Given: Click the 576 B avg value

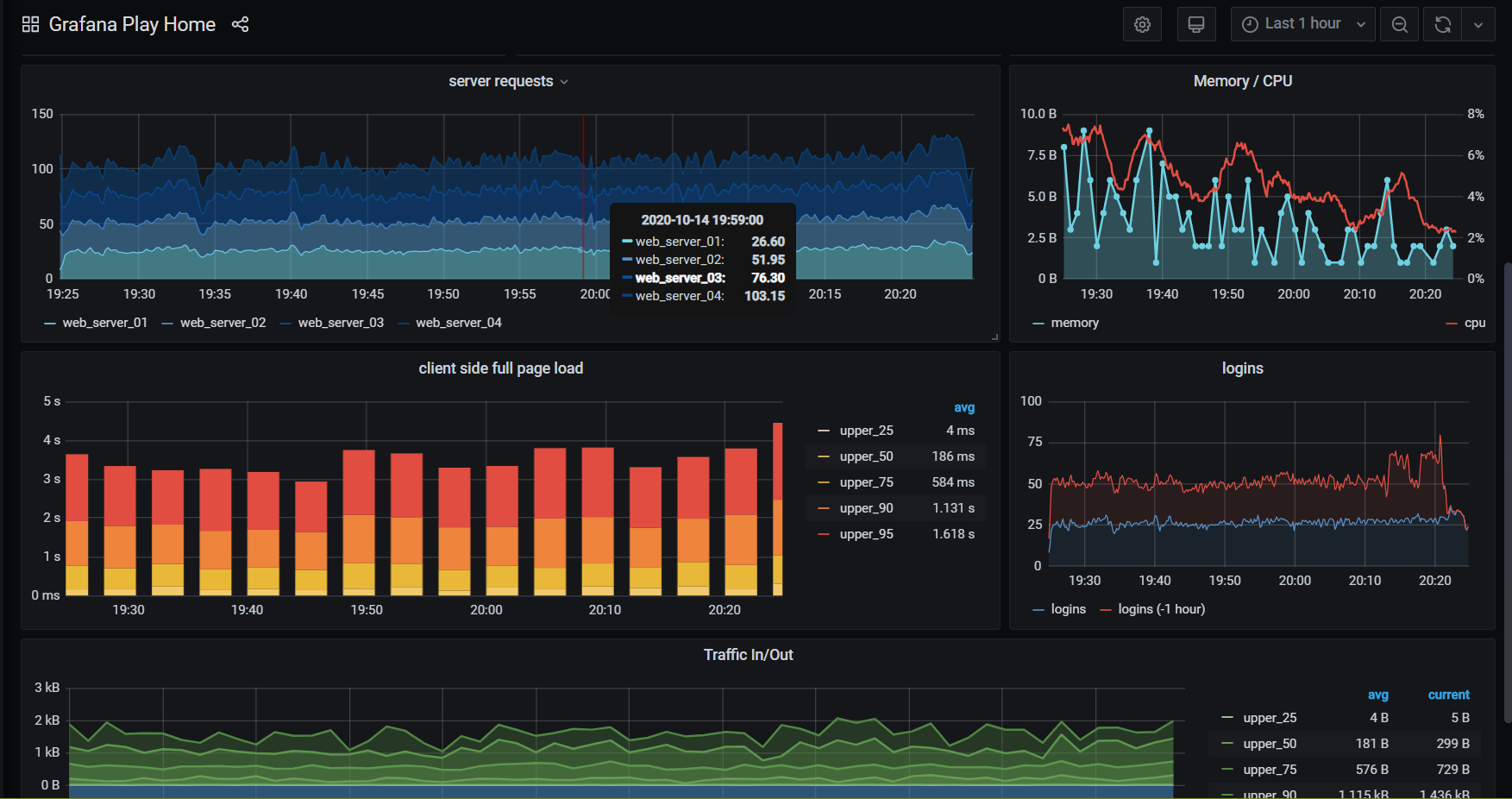Looking at the screenshot, I should point(1371,770).
